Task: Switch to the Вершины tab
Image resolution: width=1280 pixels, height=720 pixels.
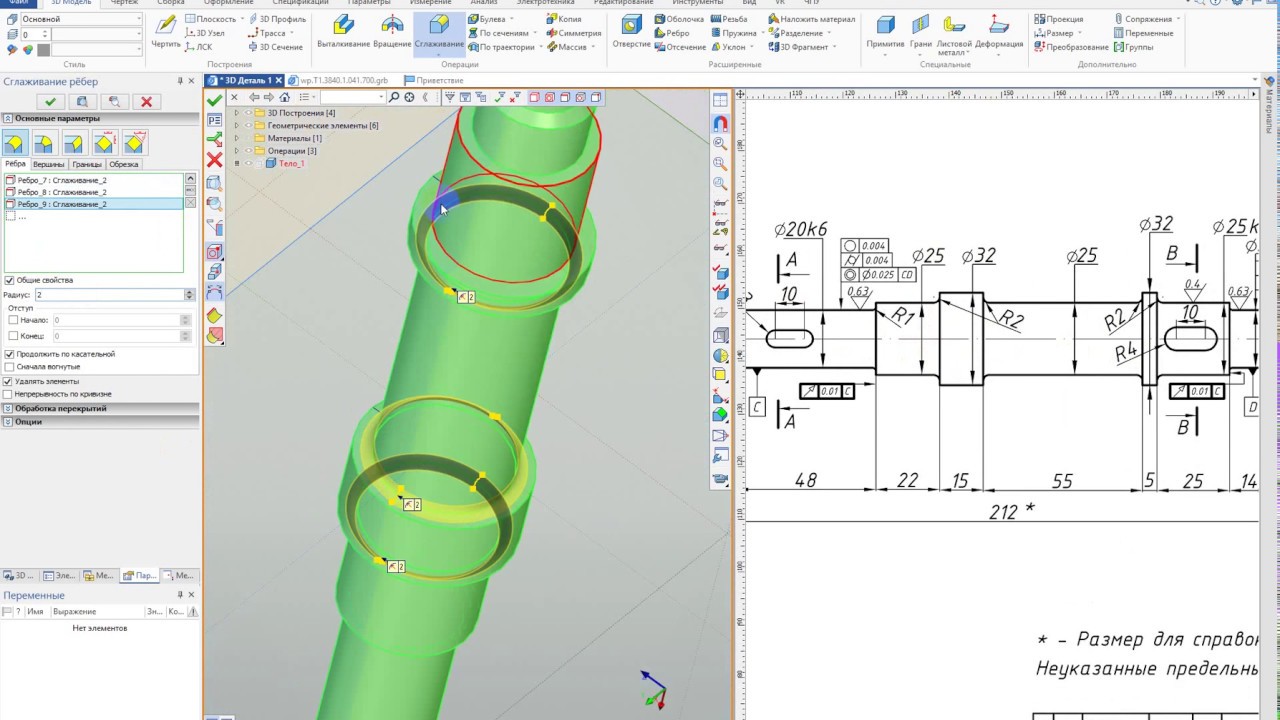Action: pos(48,164)
